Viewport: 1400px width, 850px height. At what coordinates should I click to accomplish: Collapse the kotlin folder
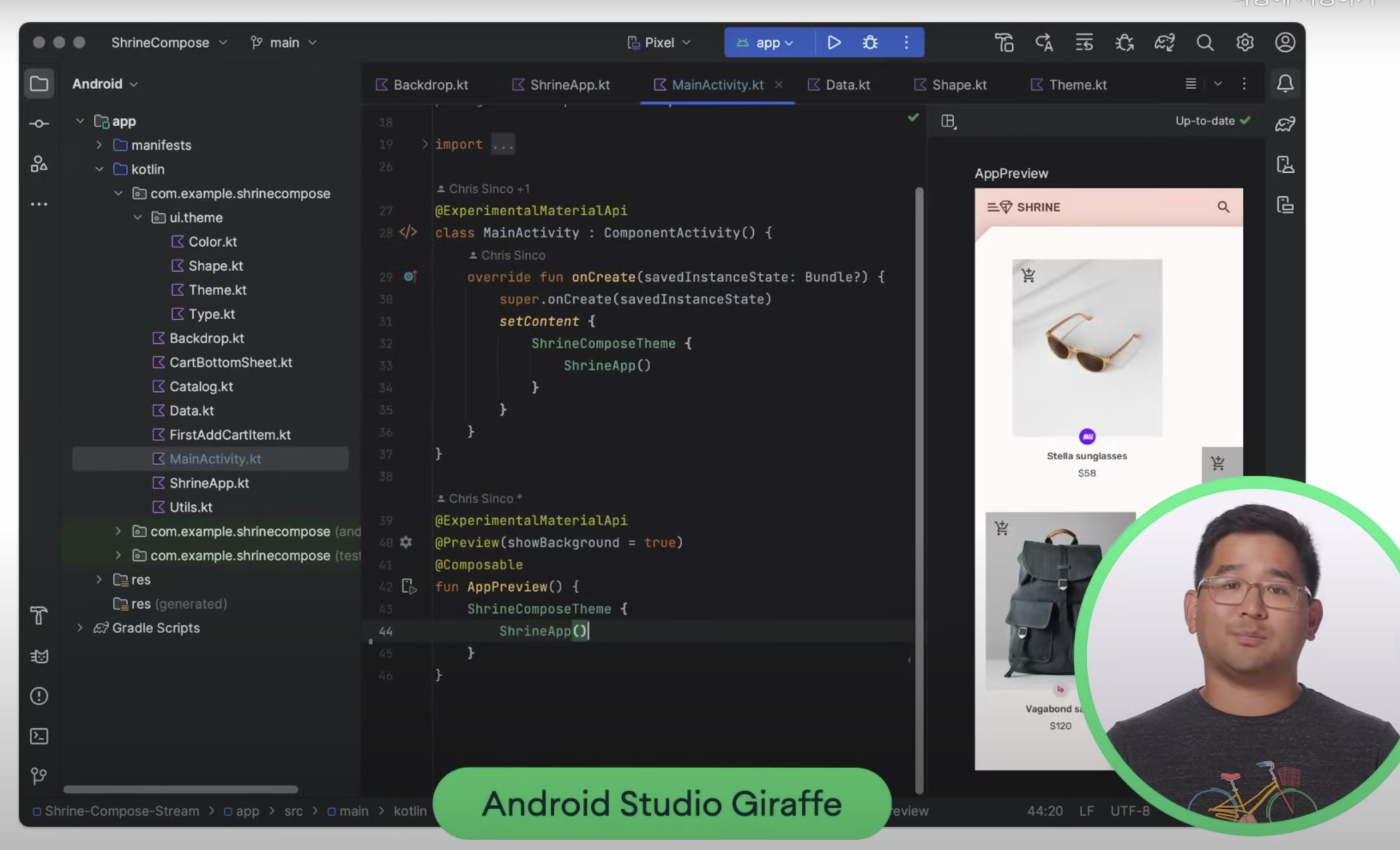click(99, 169)
